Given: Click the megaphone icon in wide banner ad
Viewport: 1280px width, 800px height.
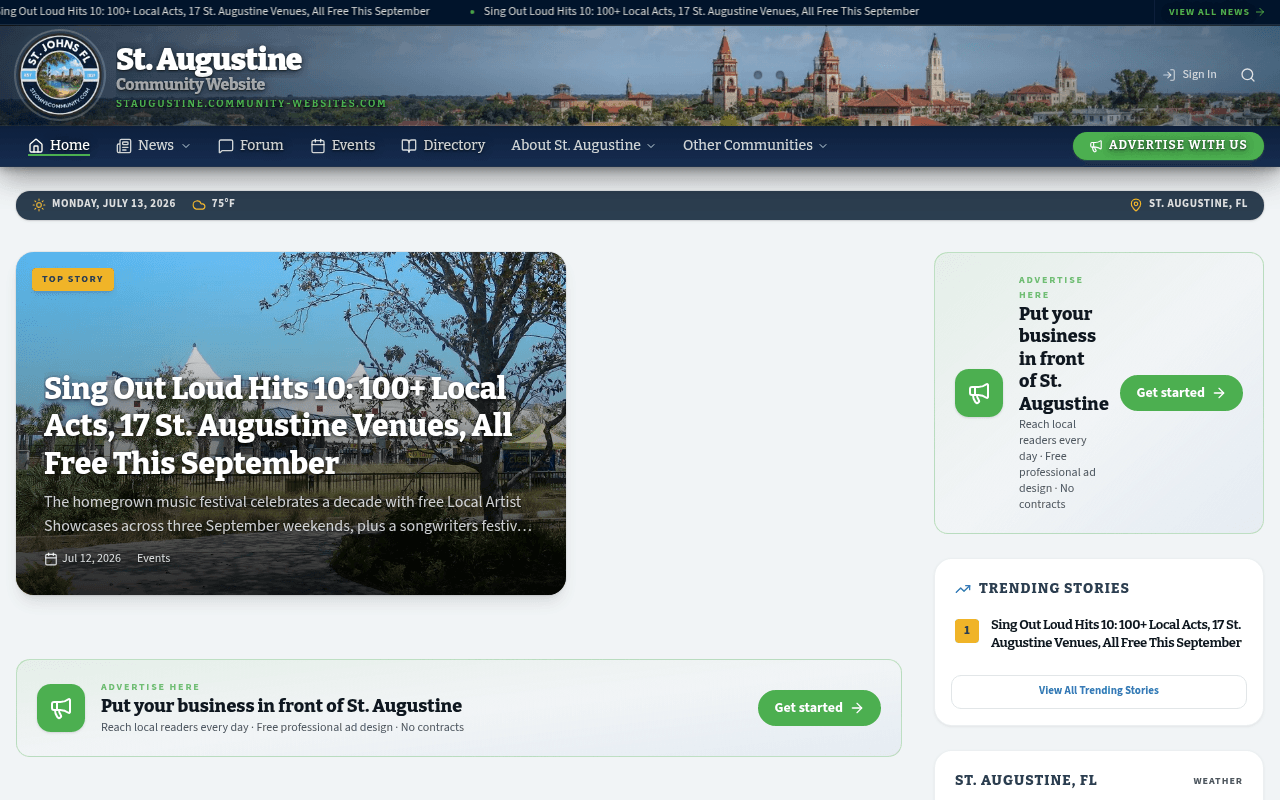Looking at the screenshot, I should point(61,708).
